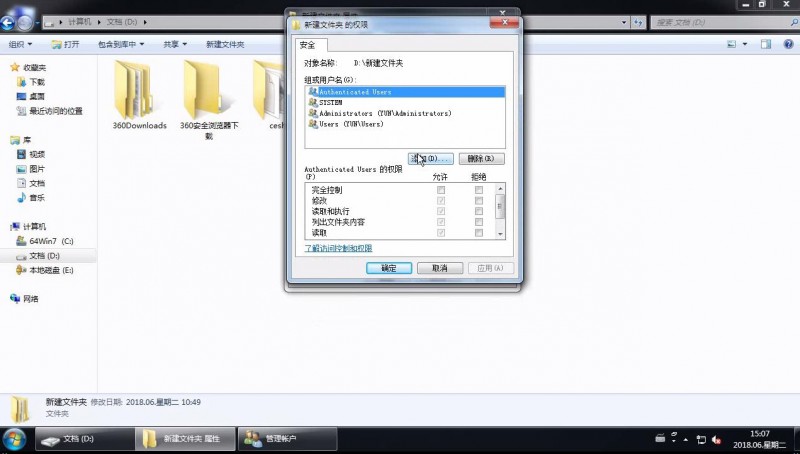The width and height of the screenshot is (800, 454).
Task: Click the network tray icon
Action: [x=701, y=439]
